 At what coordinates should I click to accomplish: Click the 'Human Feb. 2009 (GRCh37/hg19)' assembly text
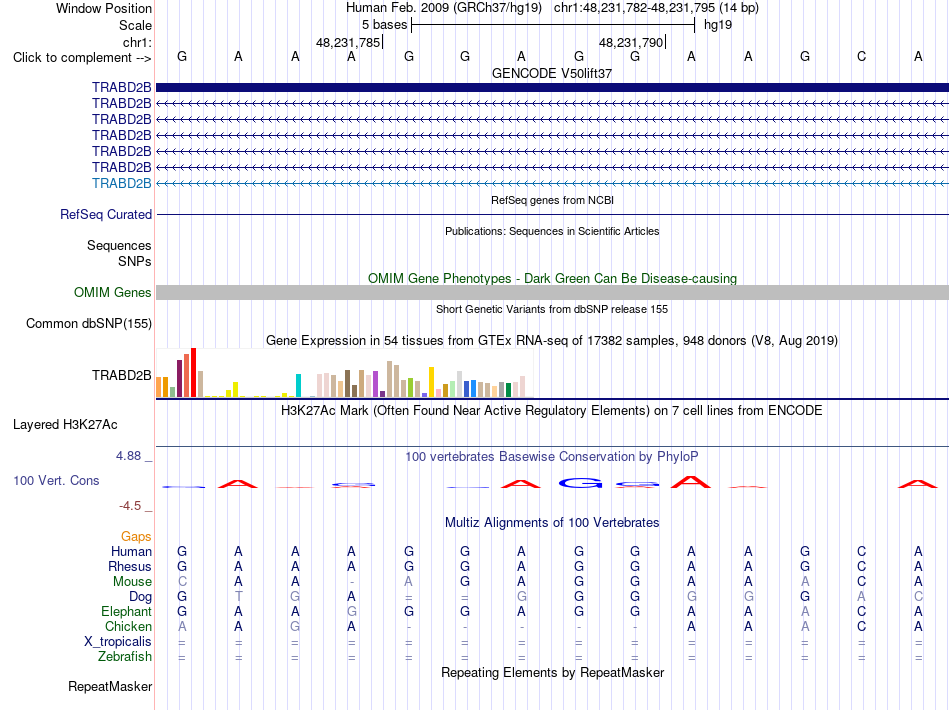click(x=444, y=8)
